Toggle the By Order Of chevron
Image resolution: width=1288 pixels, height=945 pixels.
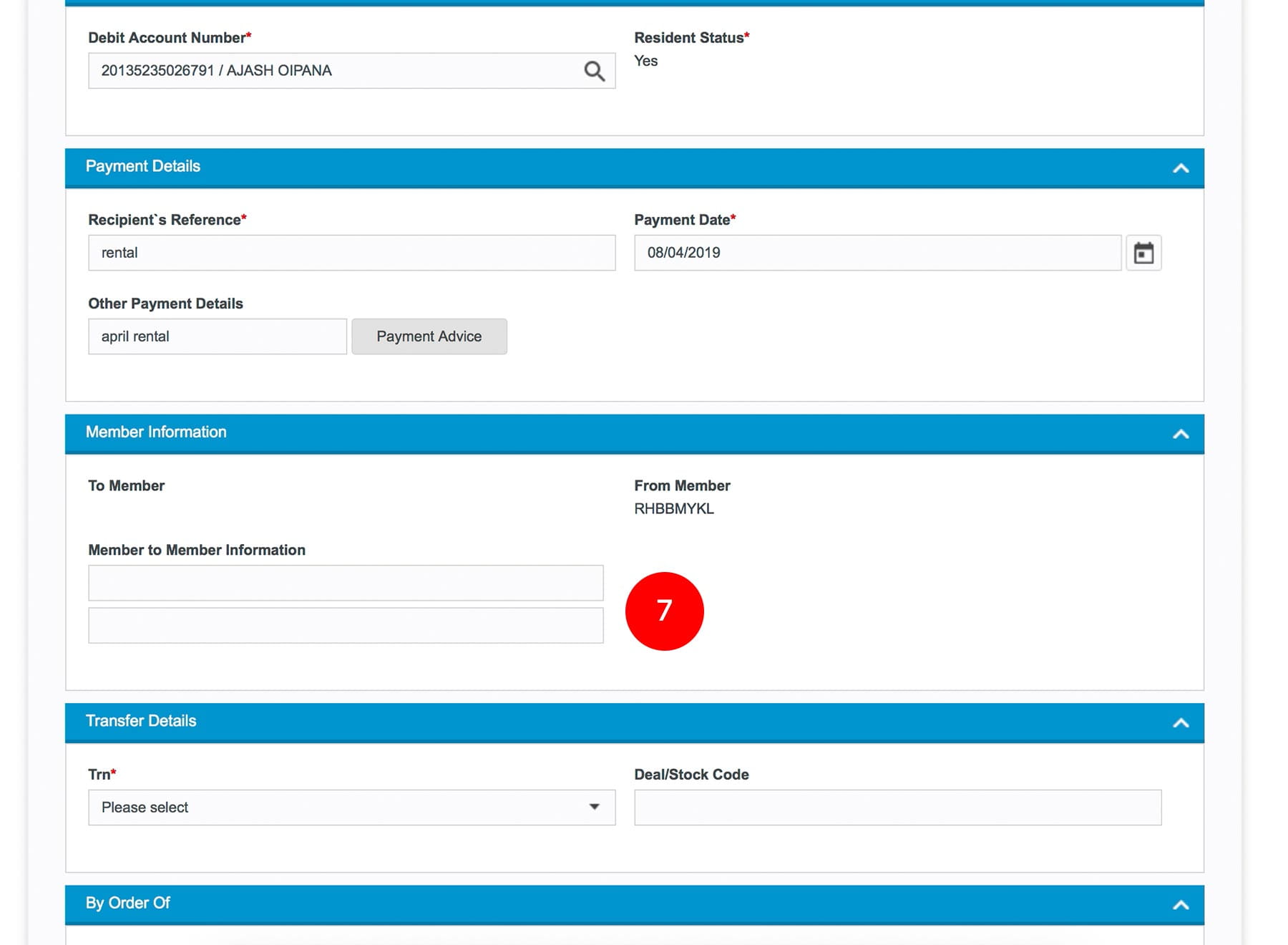1181,905
